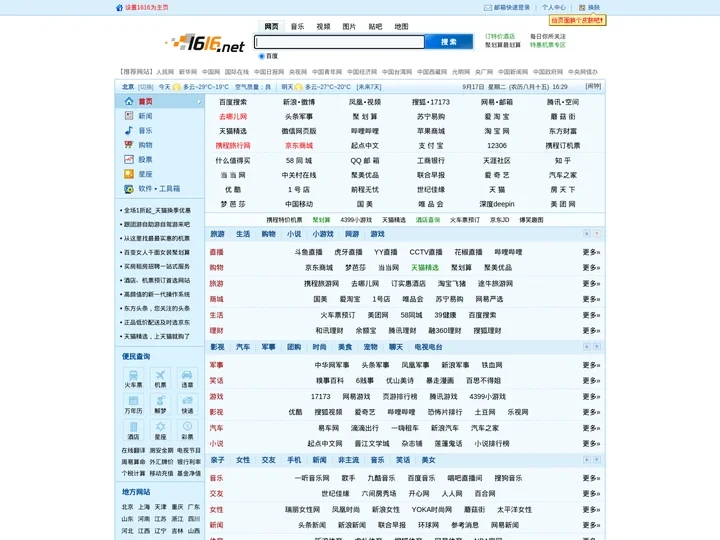Expand 更多» in the 军事 row

pos(591,365)
